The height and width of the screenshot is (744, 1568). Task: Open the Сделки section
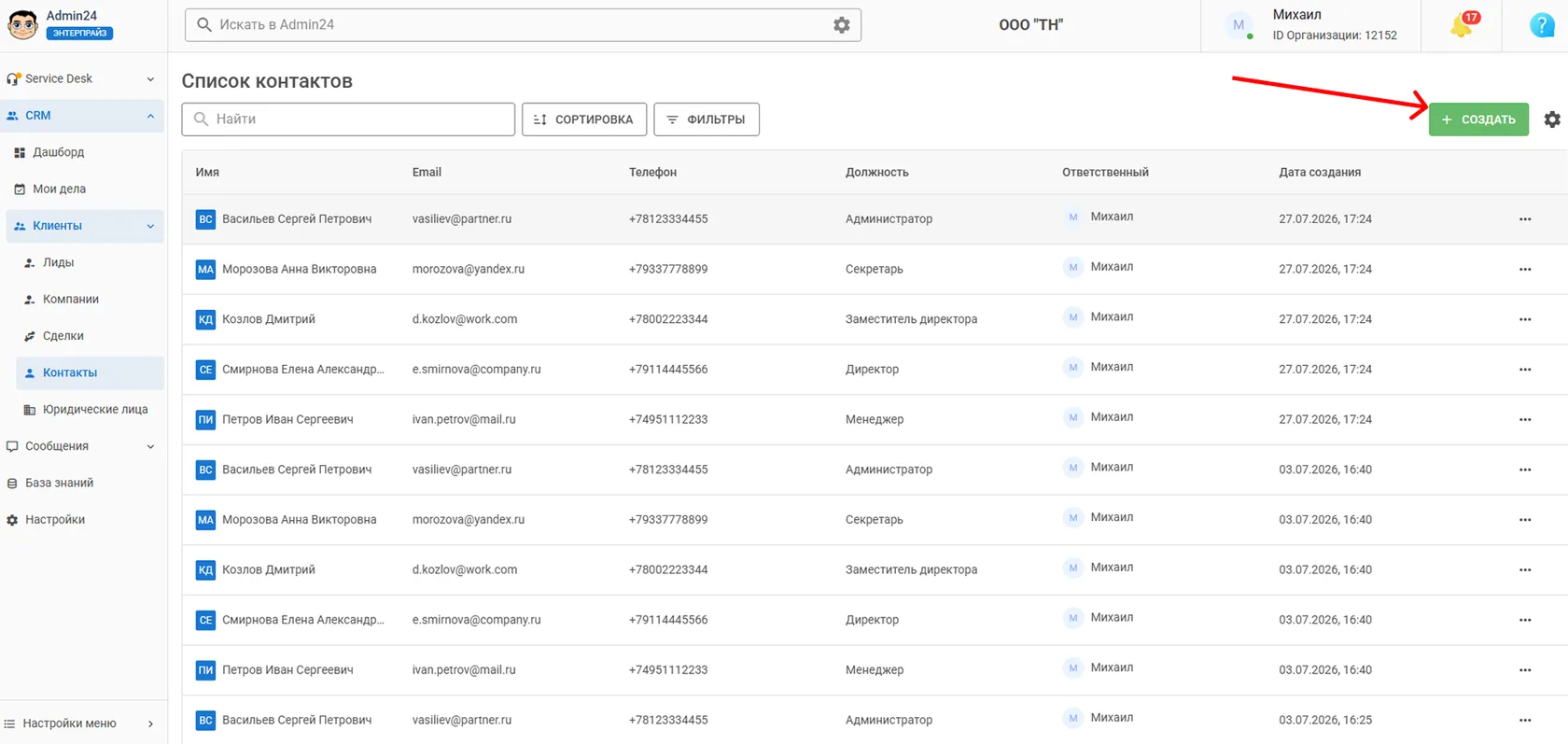tap(63, 336)
